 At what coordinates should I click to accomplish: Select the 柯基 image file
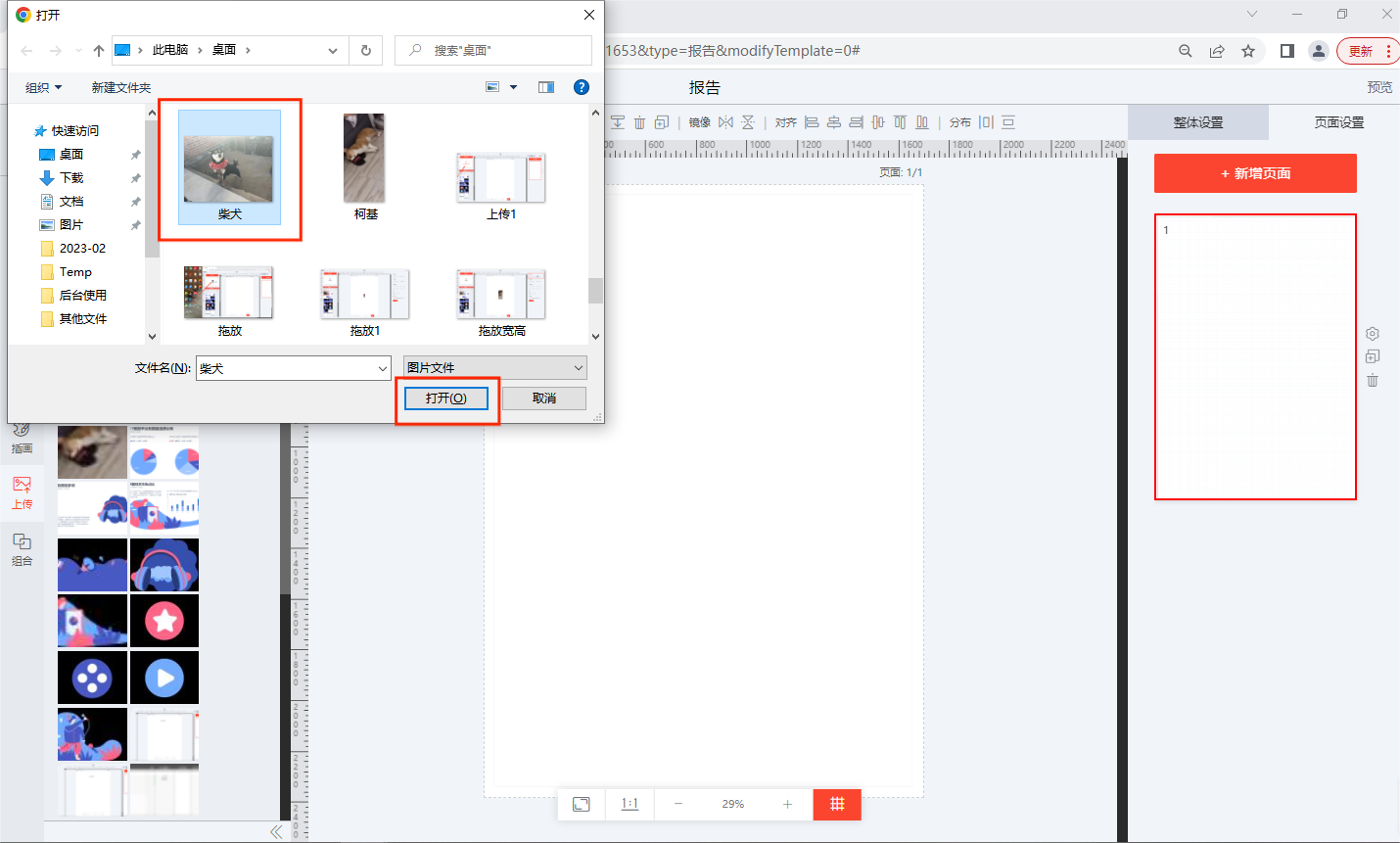365,167
